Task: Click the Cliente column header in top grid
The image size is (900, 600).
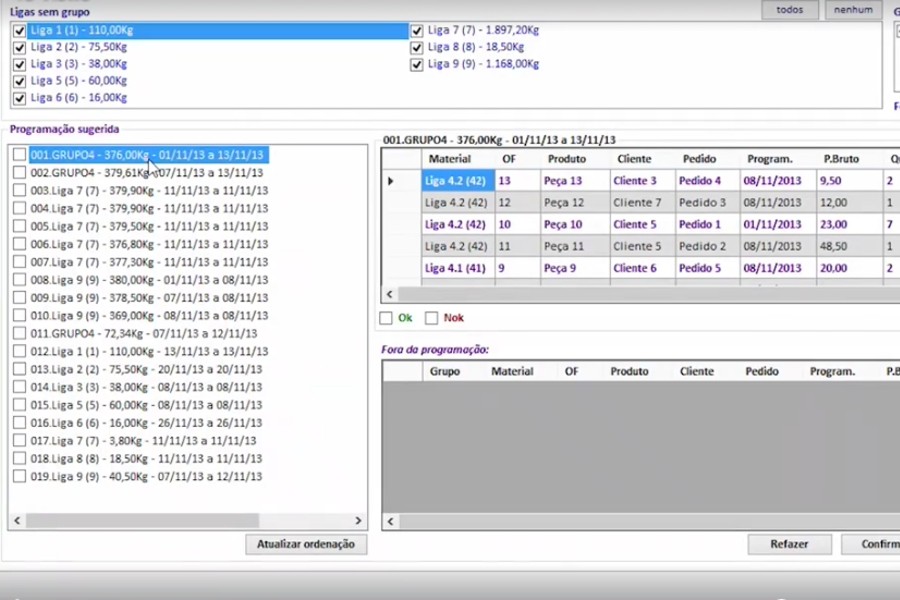Action: click(634, 159)
